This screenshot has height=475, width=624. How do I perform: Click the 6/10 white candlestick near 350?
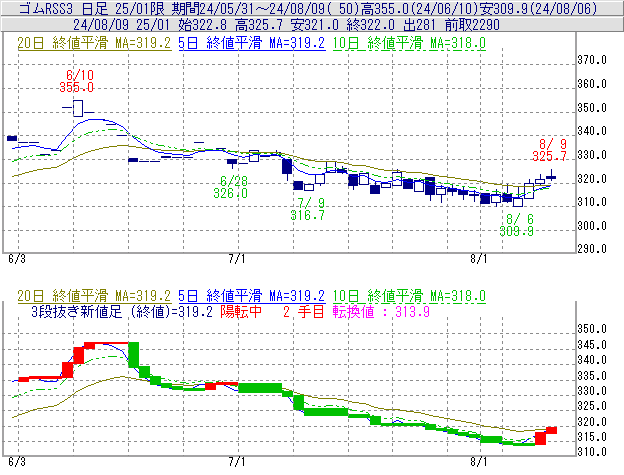78,108
